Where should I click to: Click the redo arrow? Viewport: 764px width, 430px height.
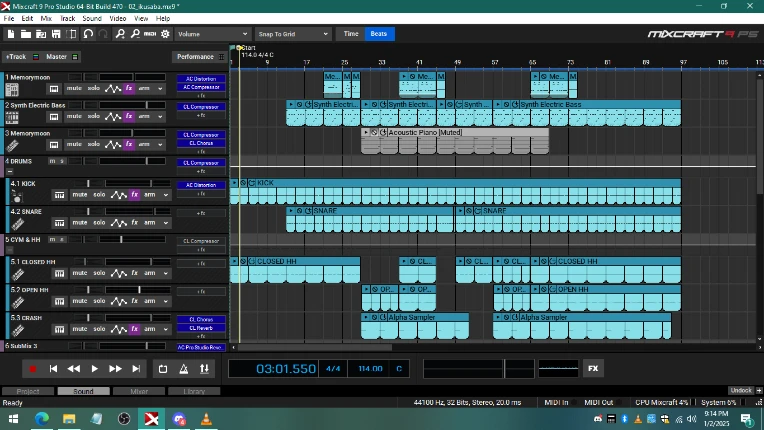103,34
